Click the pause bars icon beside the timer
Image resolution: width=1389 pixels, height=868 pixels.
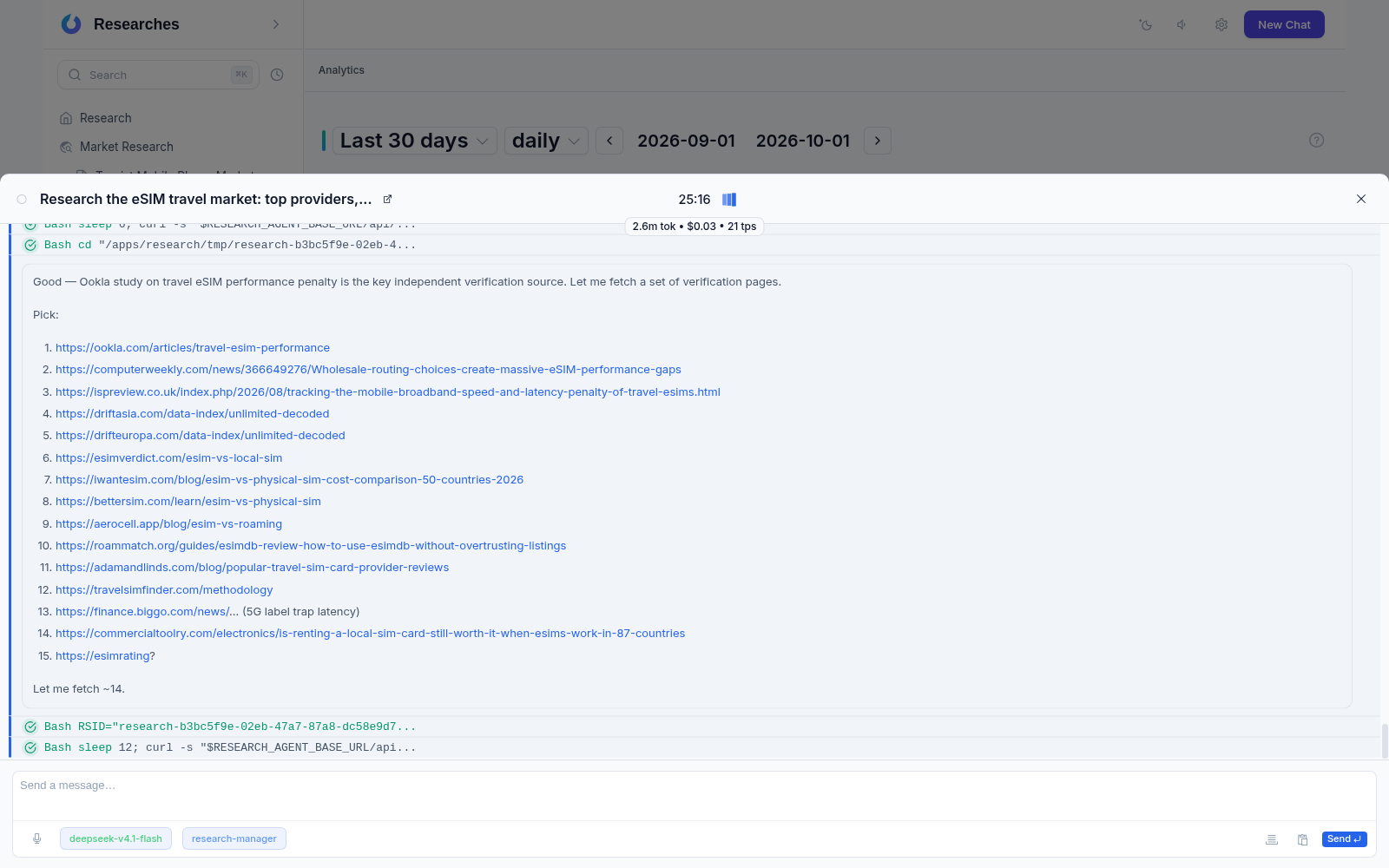[729, 200]
